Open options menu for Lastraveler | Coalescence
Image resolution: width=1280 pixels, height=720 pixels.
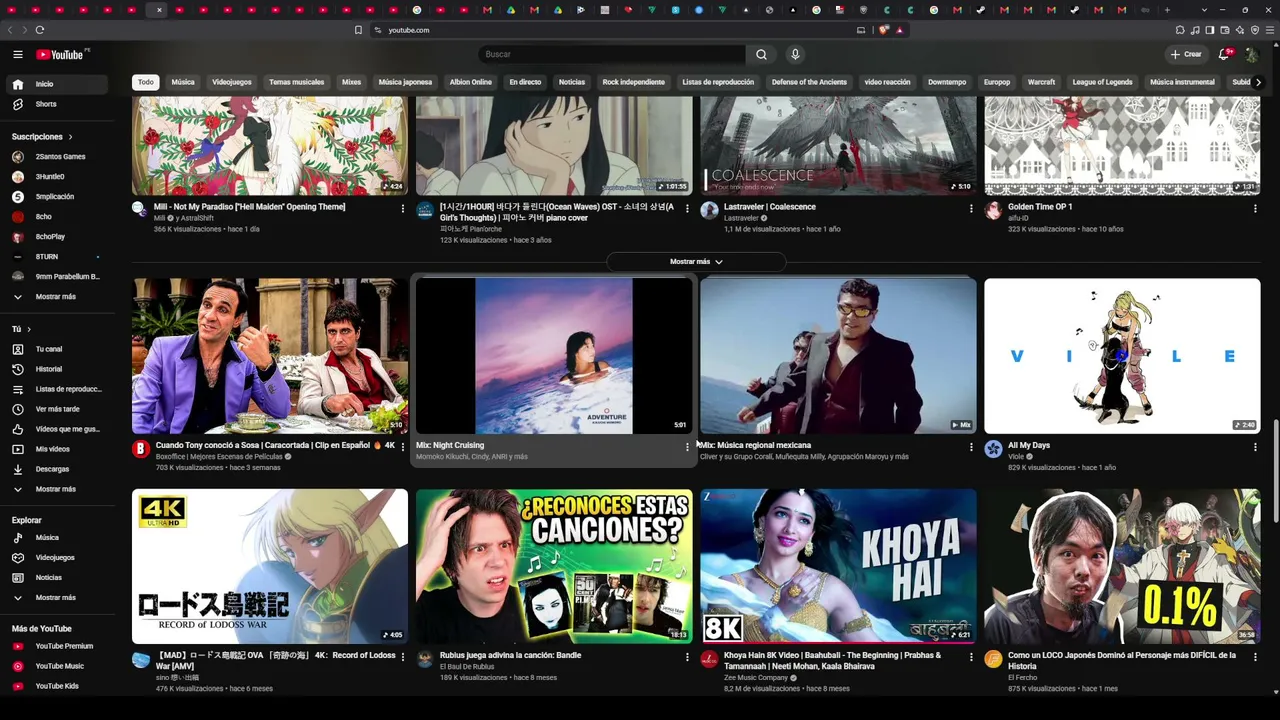pos(970,209)
